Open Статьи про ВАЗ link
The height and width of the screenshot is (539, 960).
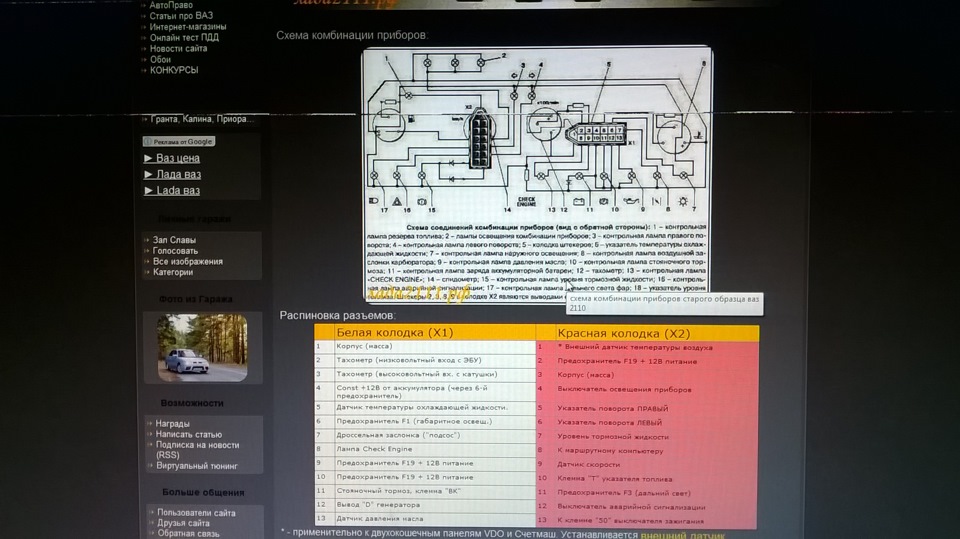click(181, 16)
